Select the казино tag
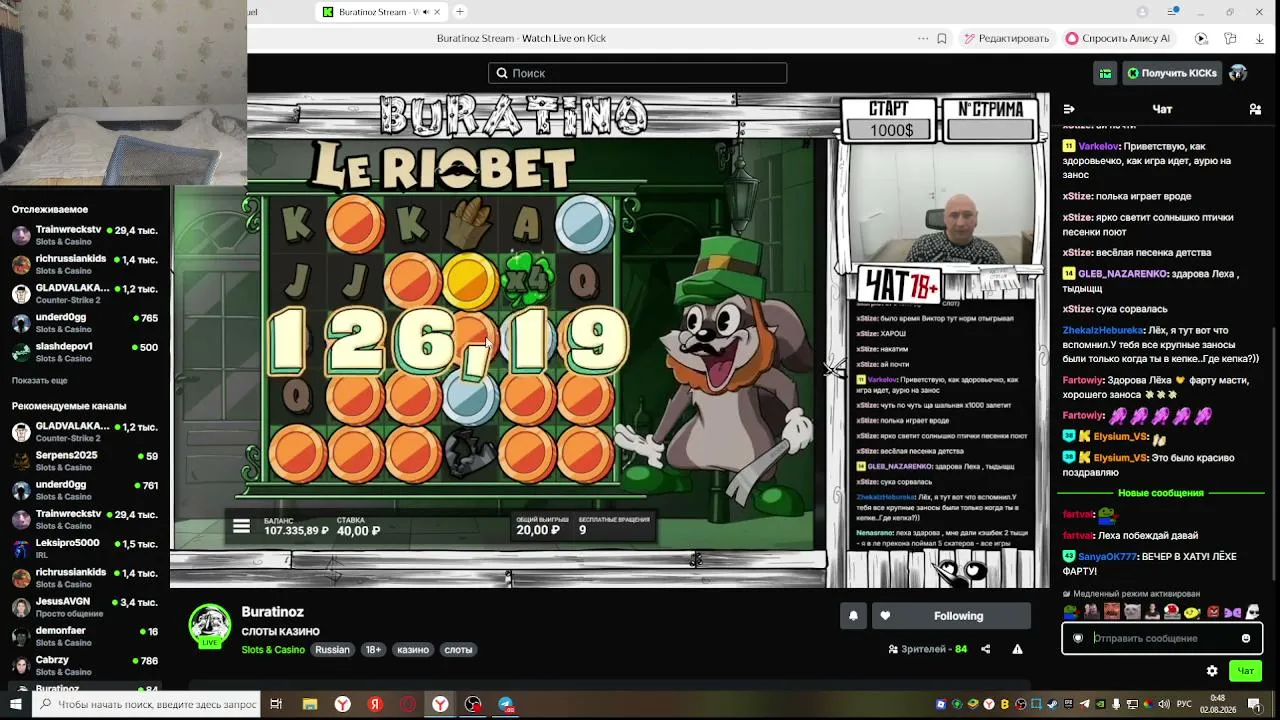The height and width of the screenshot is (720, 1280). [x=413, y=650]
